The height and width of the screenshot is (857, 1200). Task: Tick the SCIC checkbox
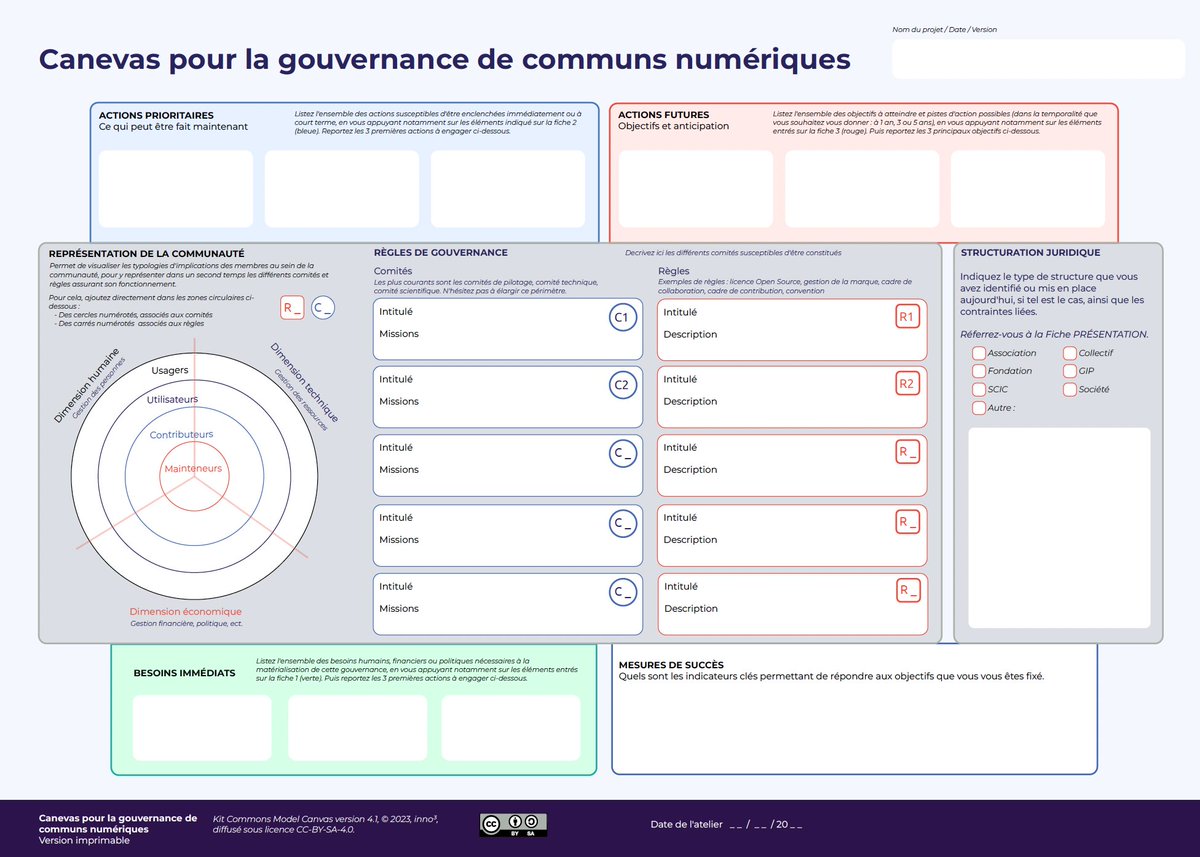(x=978, y=390)
